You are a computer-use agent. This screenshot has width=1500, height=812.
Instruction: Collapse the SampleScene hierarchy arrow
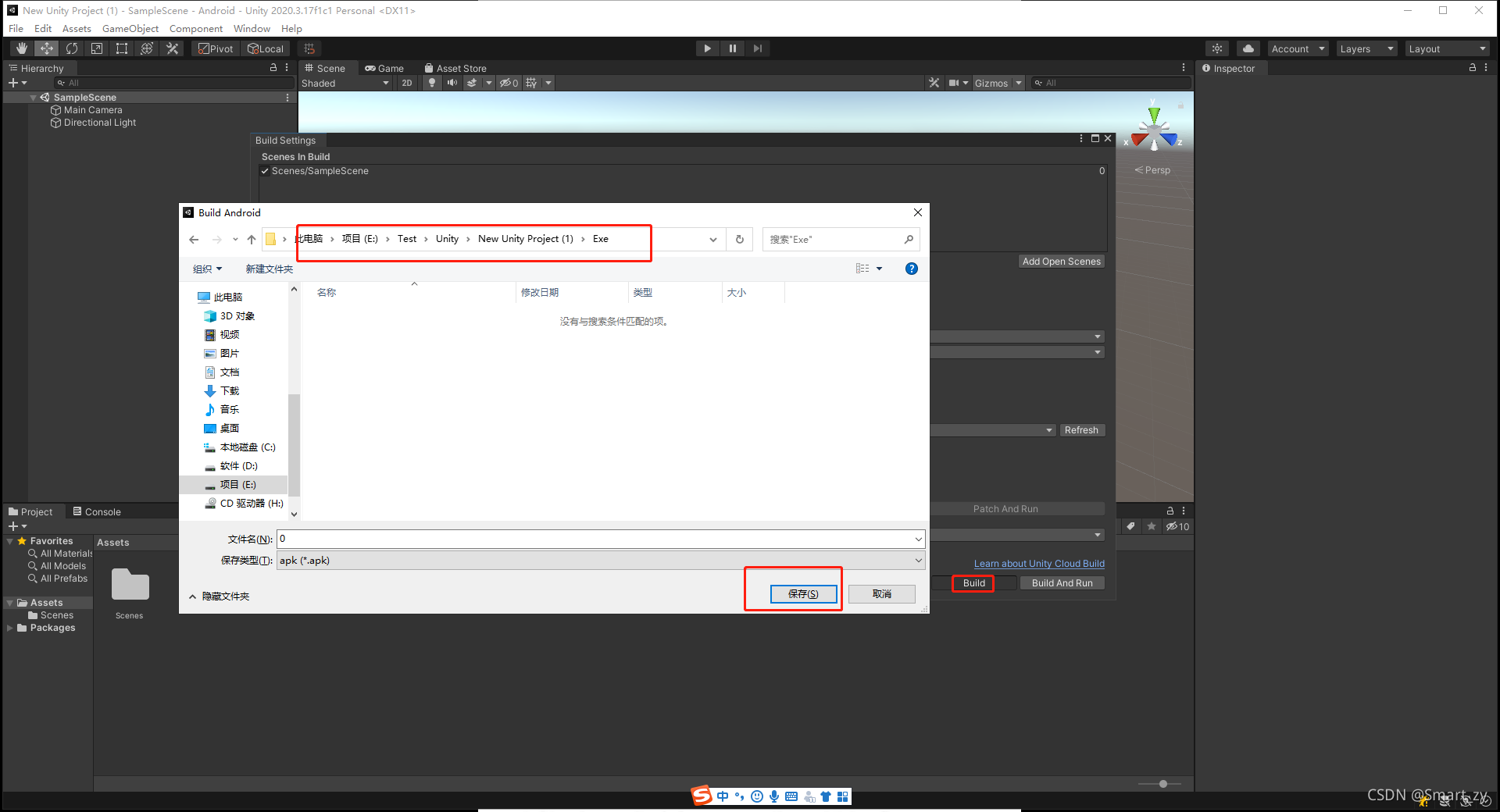(x=33, y=98)
